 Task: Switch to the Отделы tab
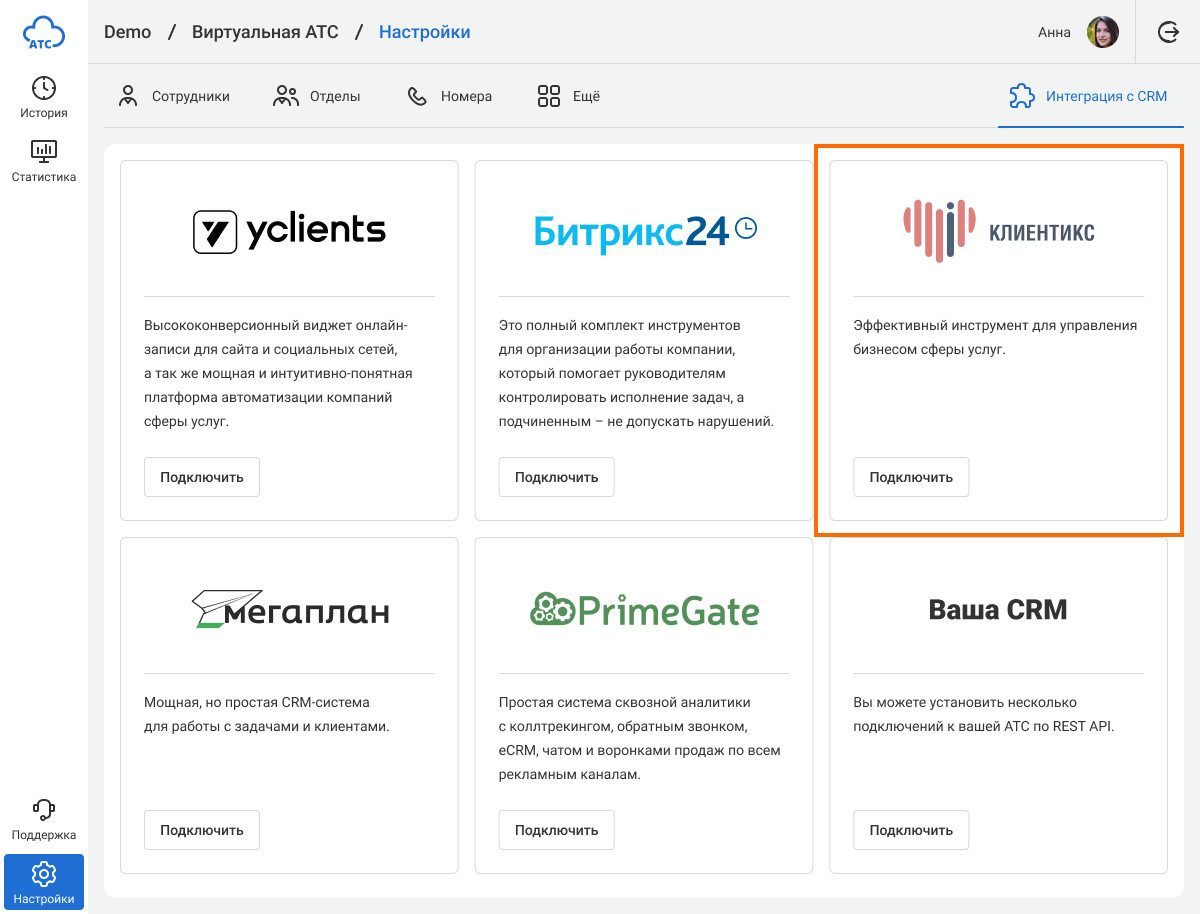(x=317, y=97)
